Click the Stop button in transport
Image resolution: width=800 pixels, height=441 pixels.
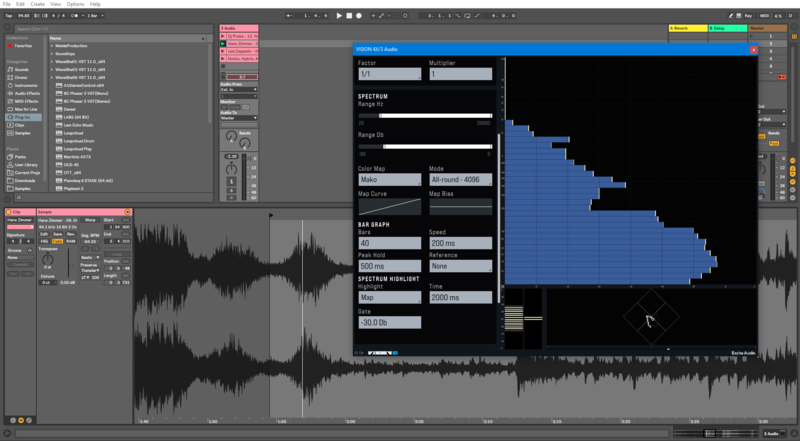[x=351, y=16]
